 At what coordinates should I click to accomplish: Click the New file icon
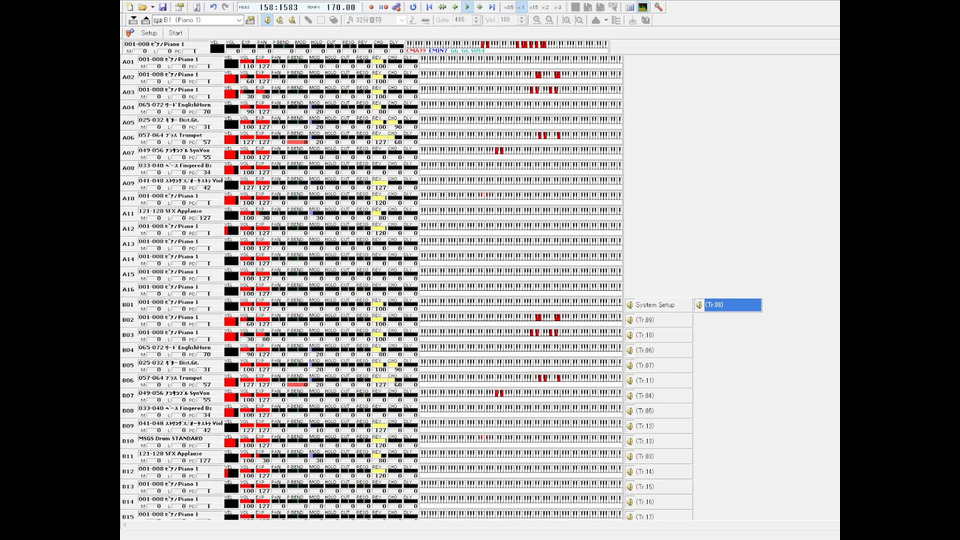click(130, 7)
